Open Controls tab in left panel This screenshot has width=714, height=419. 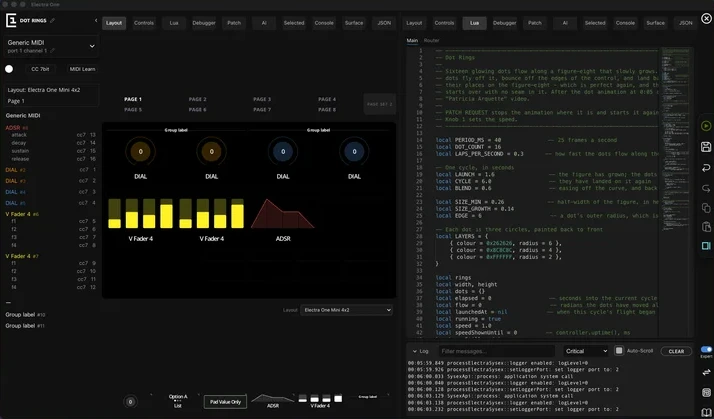click(x=144, y=23)
